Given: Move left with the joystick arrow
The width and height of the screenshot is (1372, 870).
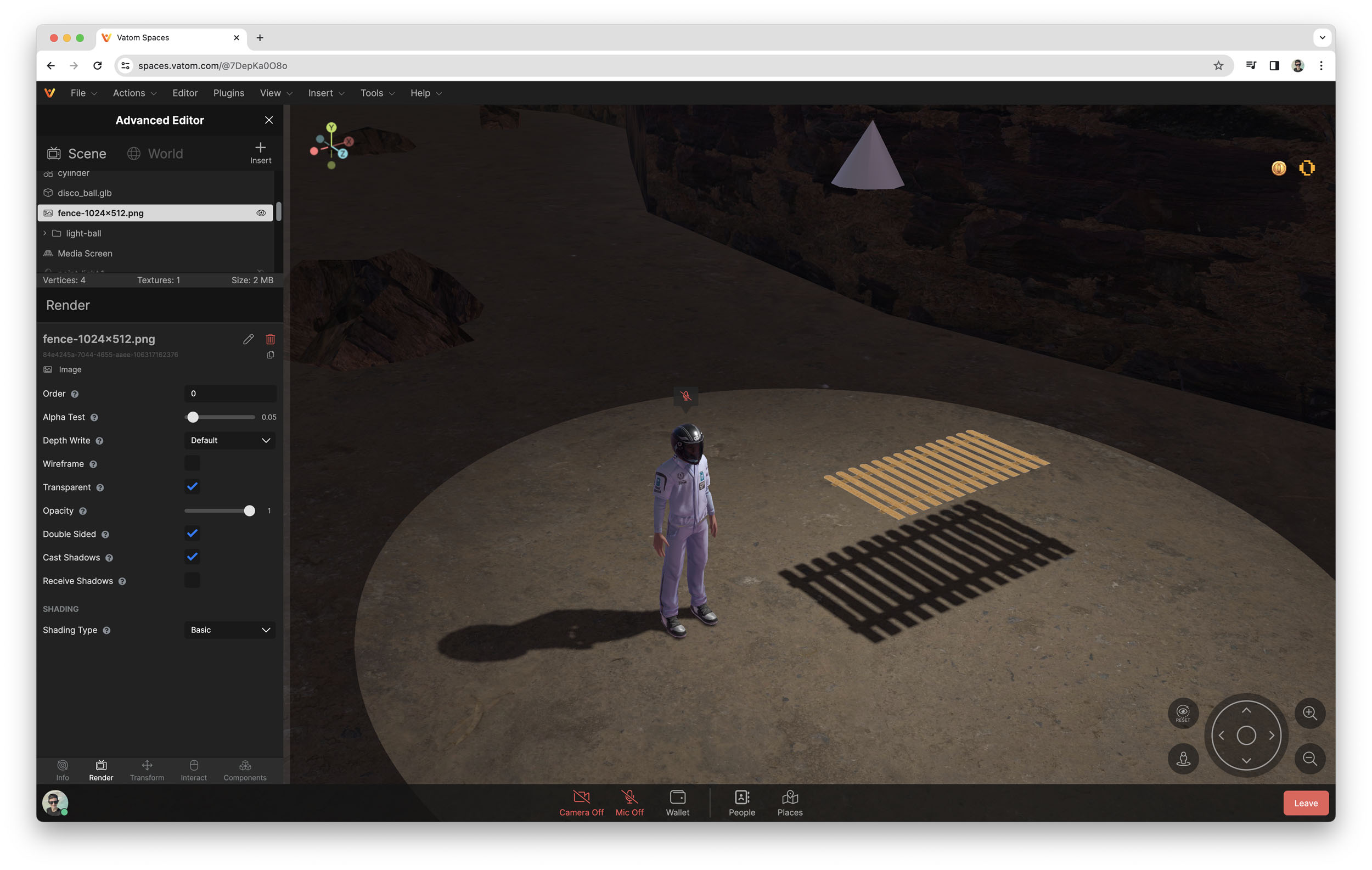Looking at the screenshot, I should [x=1221, y=736].
